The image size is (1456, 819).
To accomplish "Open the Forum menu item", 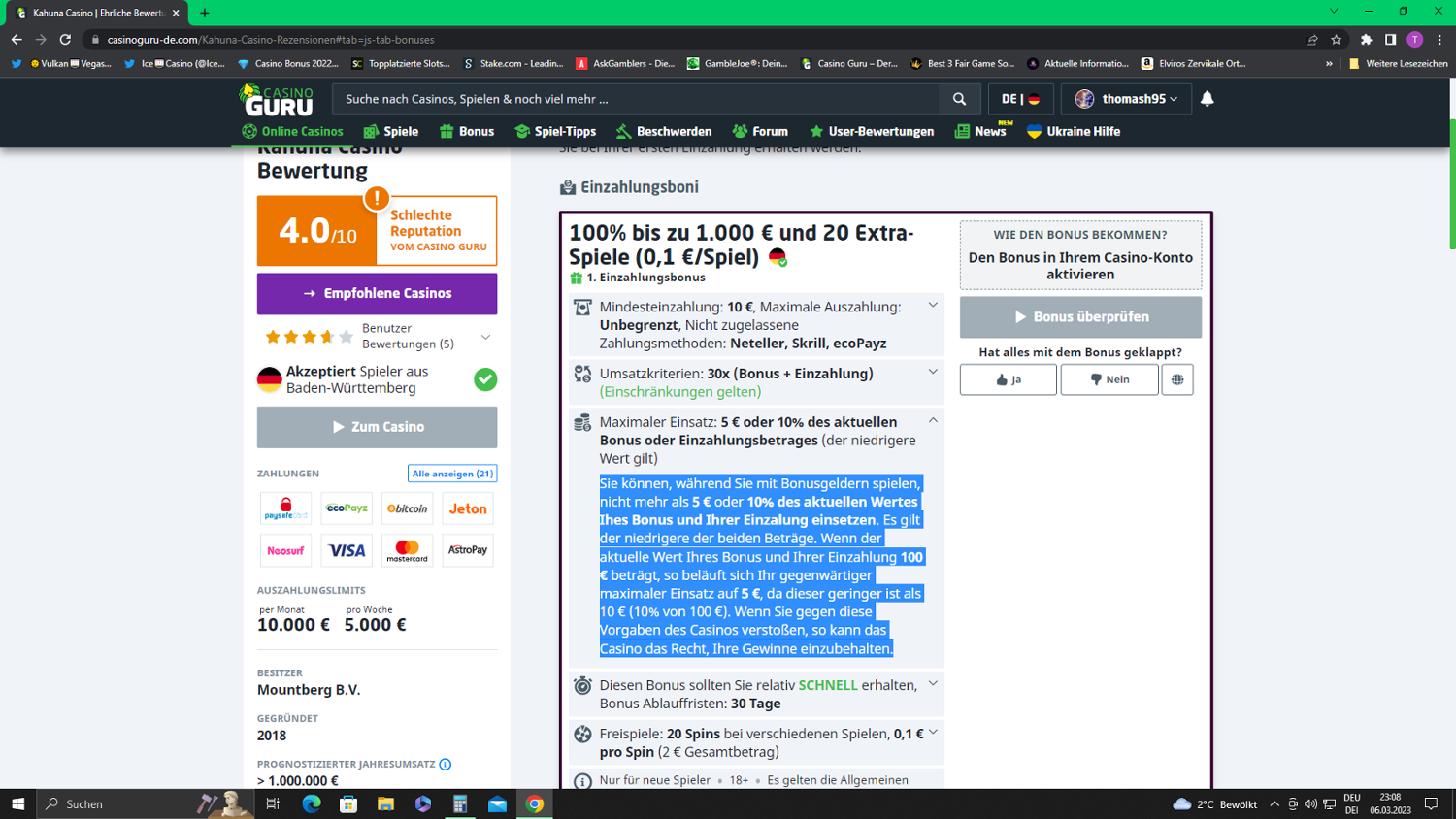I will 760,132.
